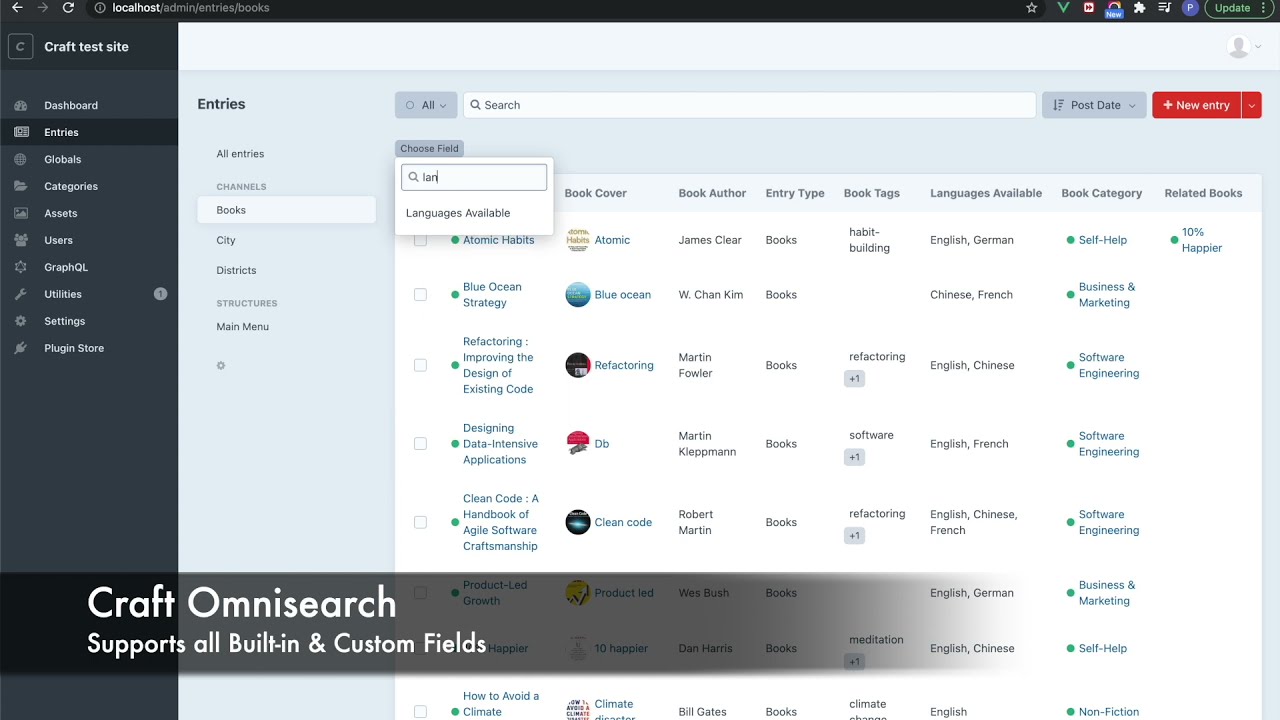Click the browser back arrow
This screenshot has width=1280, height=720.
coord(17,8)
